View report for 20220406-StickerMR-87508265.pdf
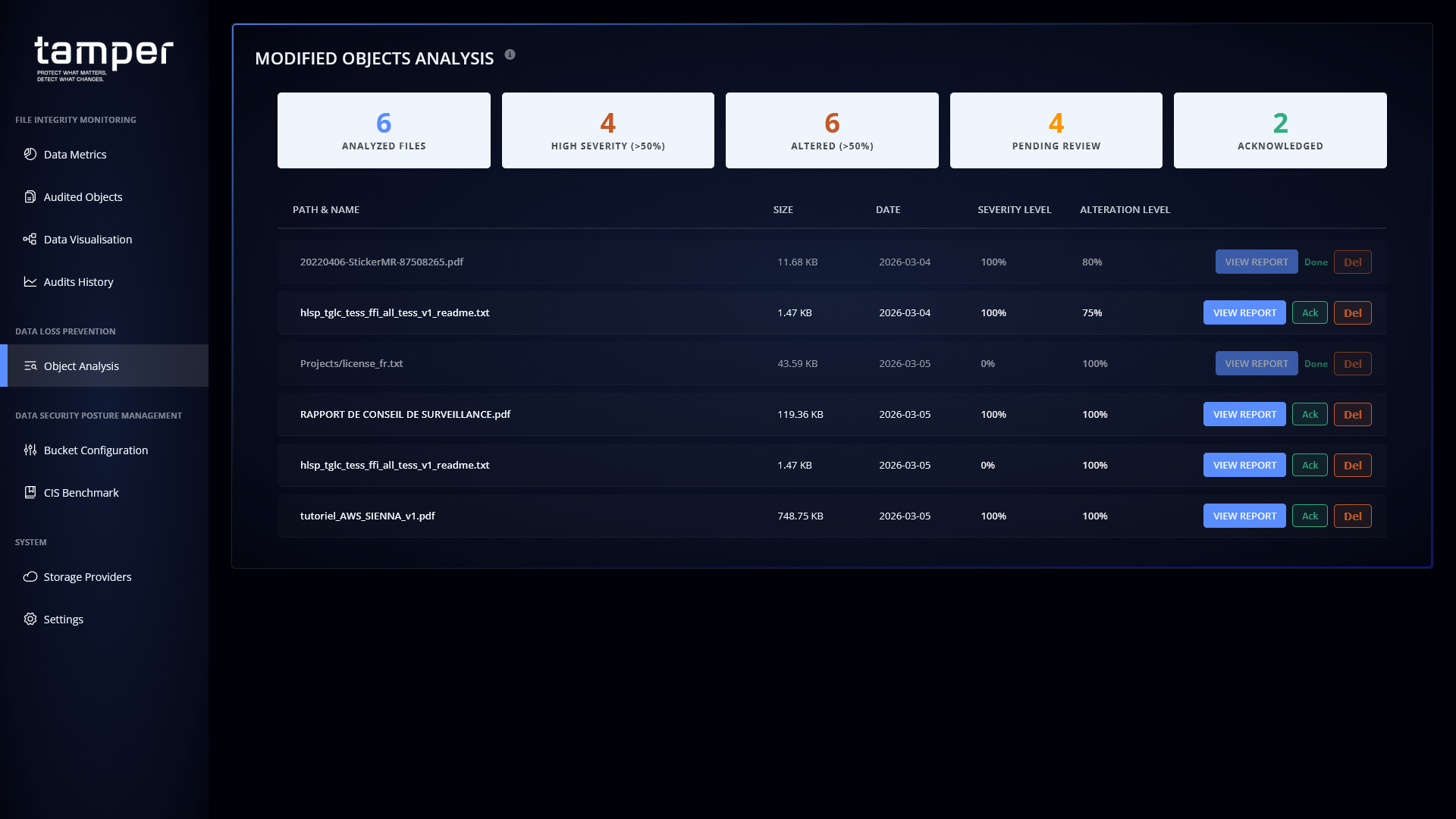The height and width of the screenshot is (819, 1456). click(x=1256, y=262)
